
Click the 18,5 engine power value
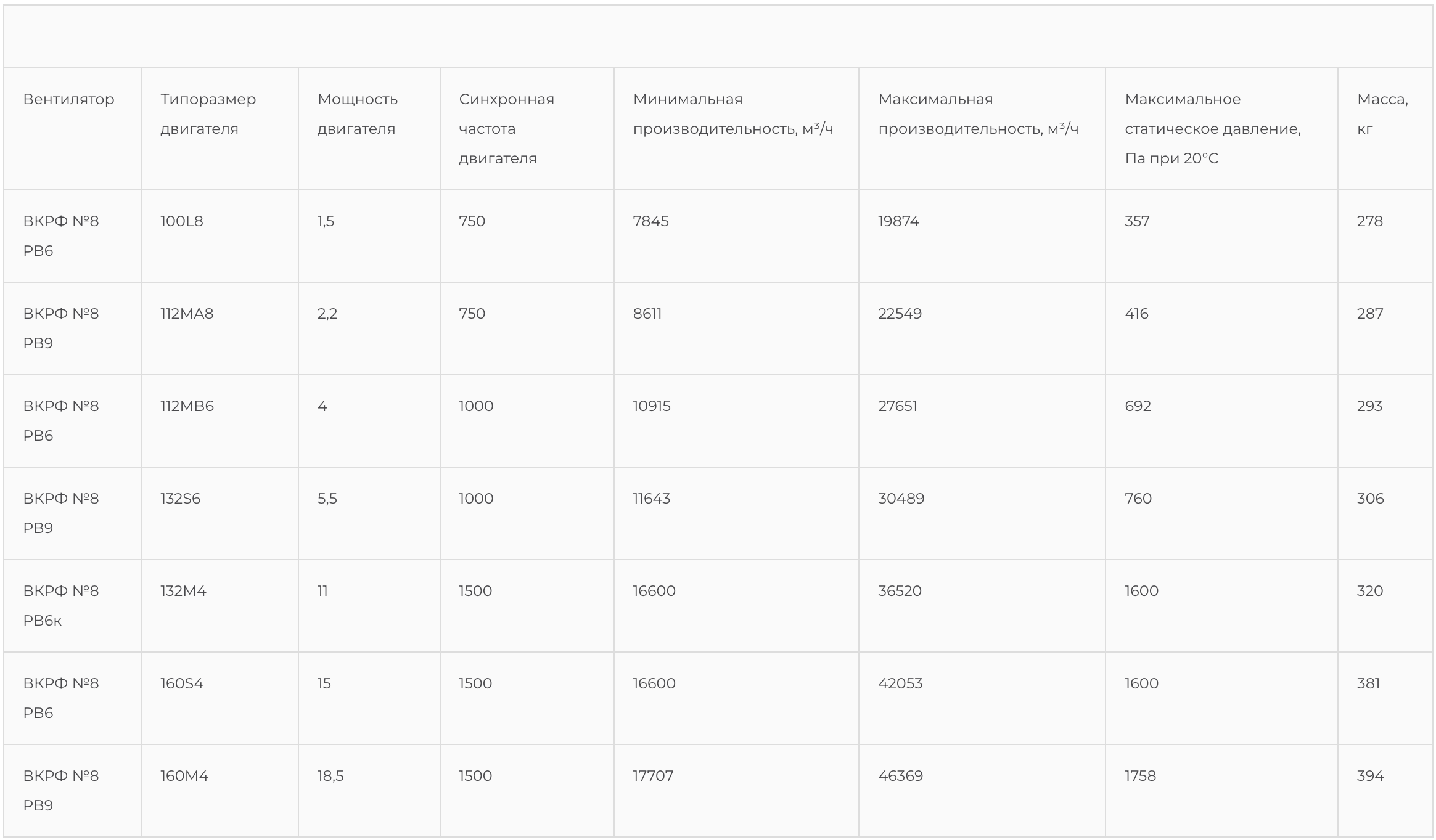(330, 776)
